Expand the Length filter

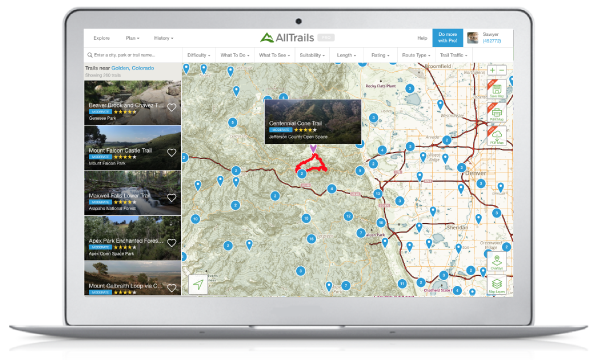coord(346,55)
